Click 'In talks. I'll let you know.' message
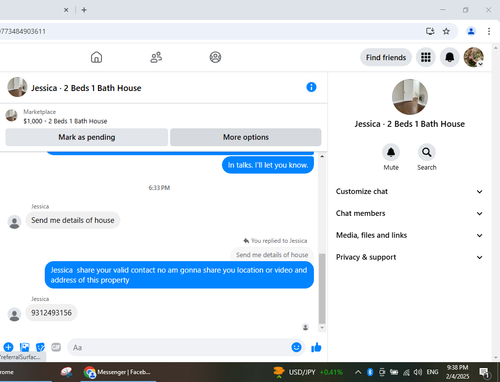This screenshot has height=382, width=500. click(268, 165)
